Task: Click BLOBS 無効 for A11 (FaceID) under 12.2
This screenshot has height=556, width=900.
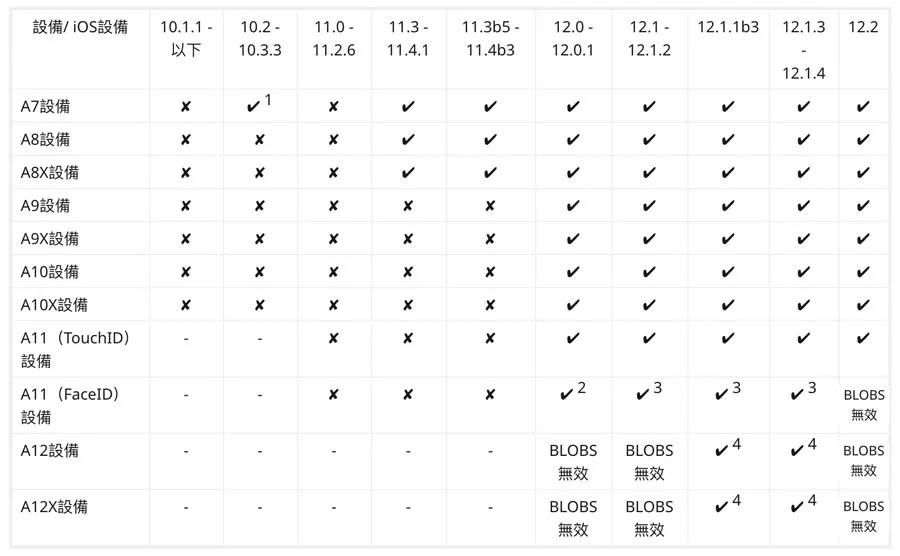Action: pos(864,405)
